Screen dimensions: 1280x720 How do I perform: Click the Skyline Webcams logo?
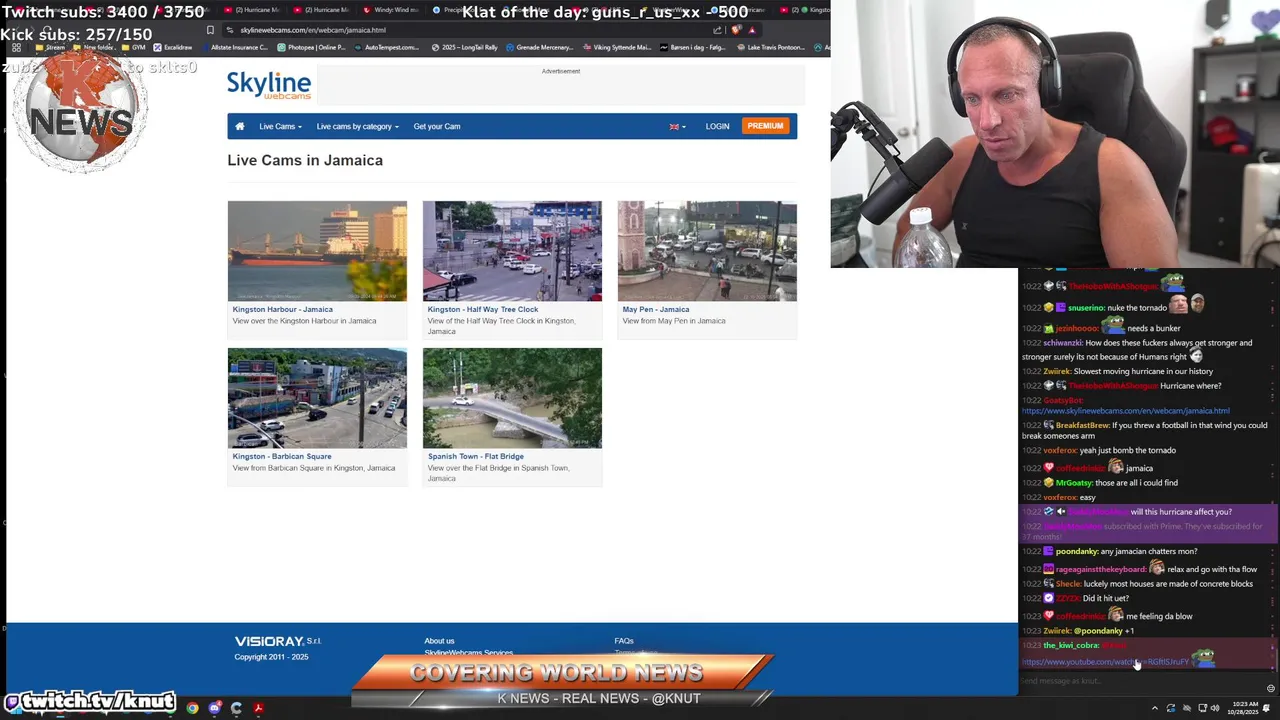point(269,85)
